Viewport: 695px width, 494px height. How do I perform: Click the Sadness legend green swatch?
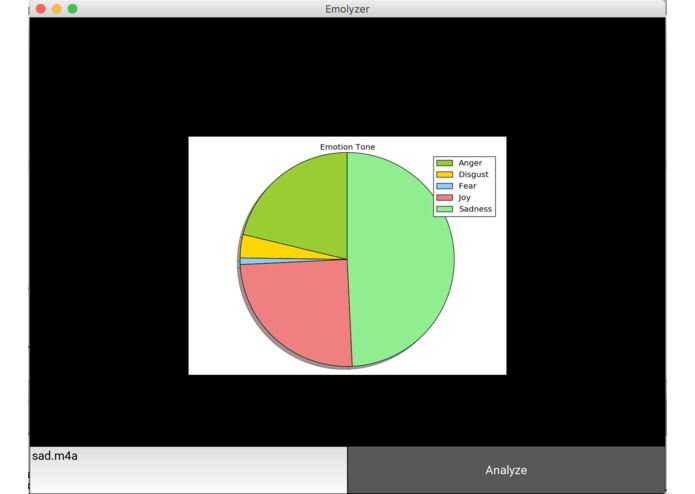tap(445, 209)
